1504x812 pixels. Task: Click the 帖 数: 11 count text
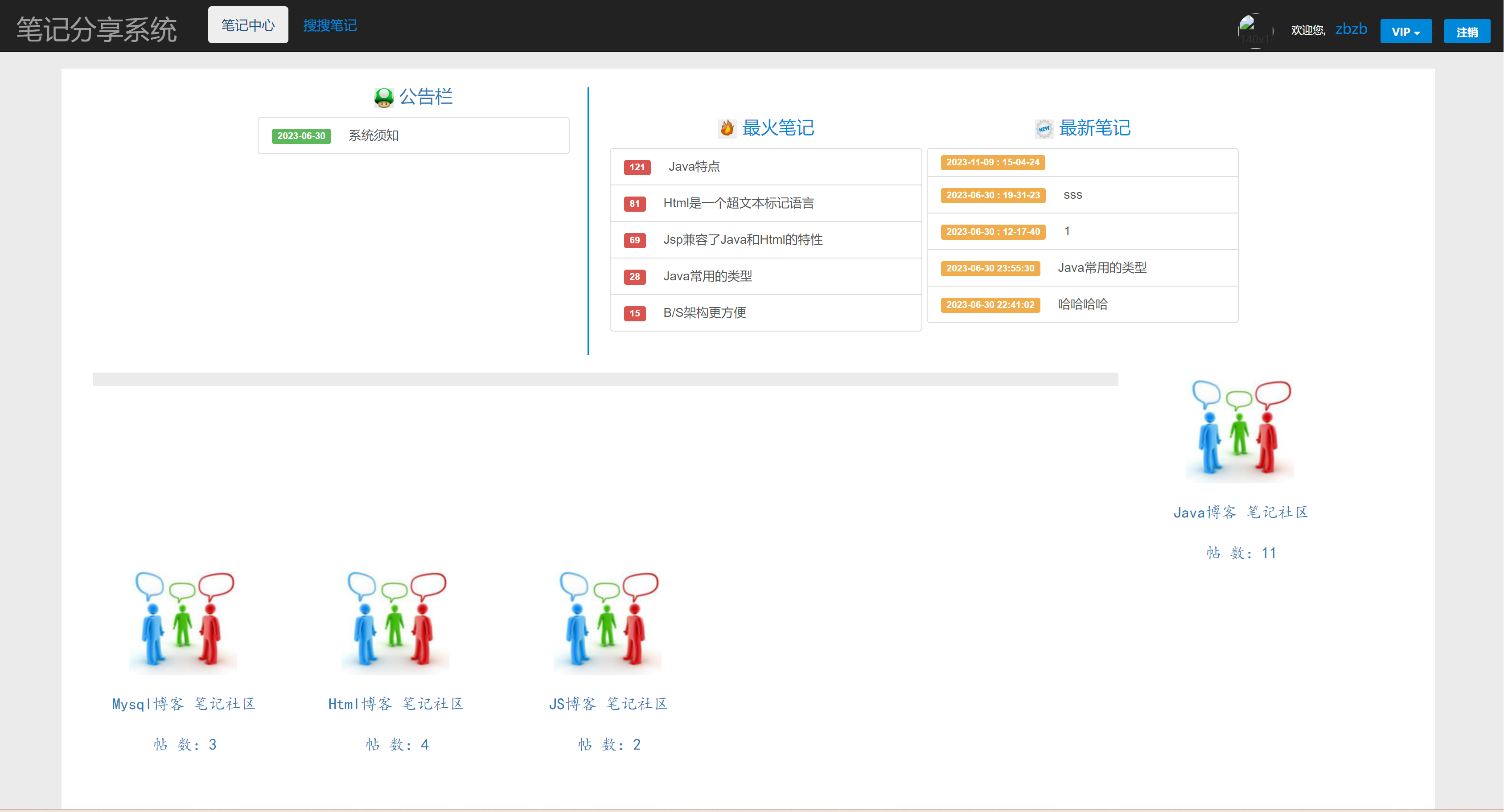click(1241, 553)
